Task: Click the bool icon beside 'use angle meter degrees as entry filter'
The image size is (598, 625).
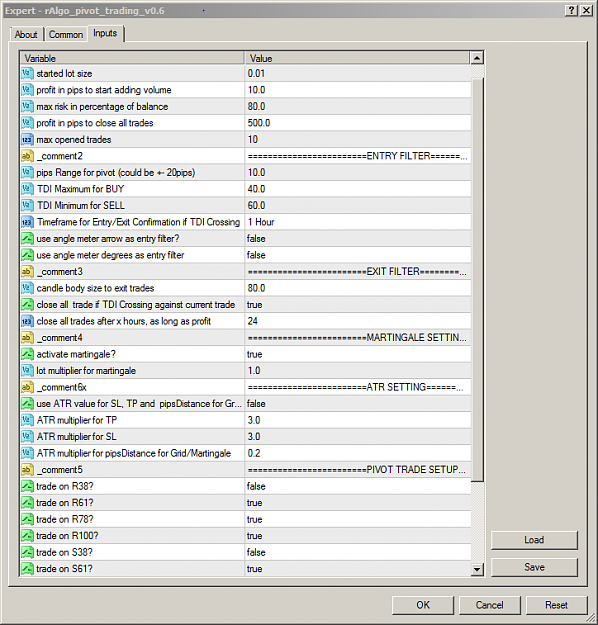Action: click(27, 255)
